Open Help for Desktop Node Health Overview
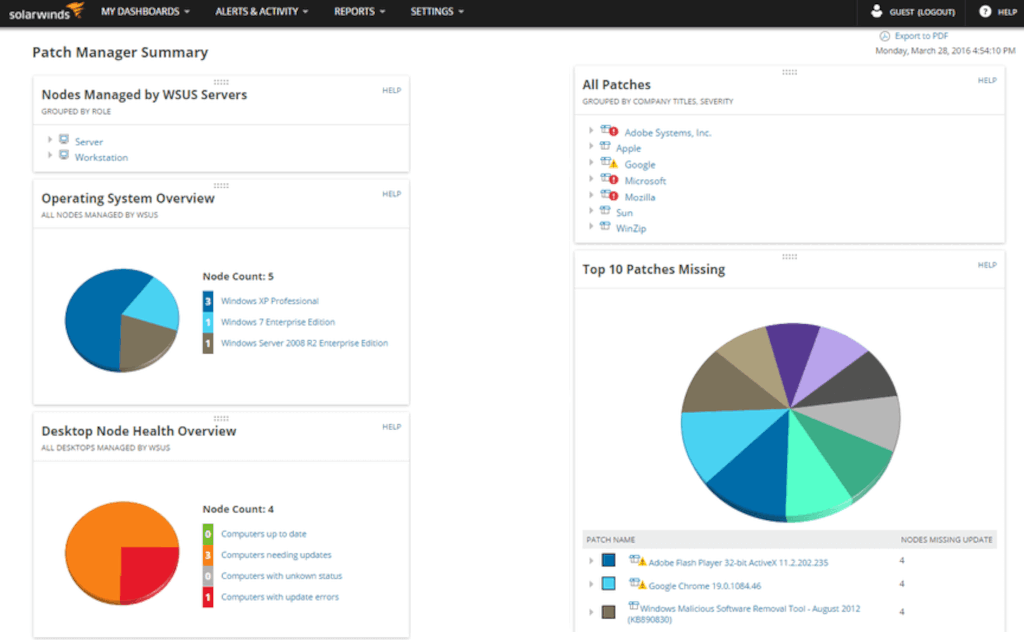 [x=392, y=427]
